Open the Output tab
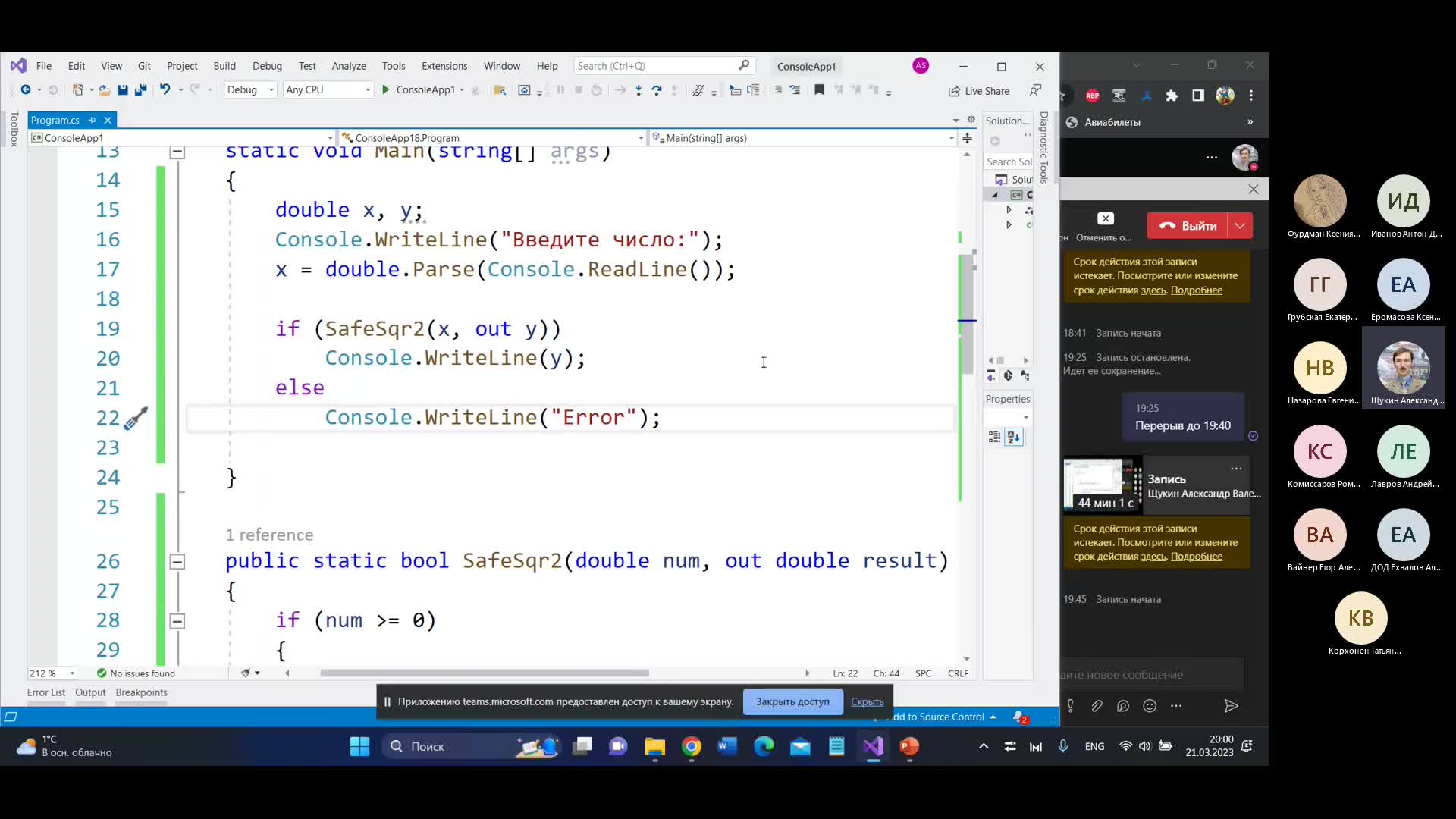The height and width of the screenshot is (819, 1456). pyautogui.click(x=90, y=692)
